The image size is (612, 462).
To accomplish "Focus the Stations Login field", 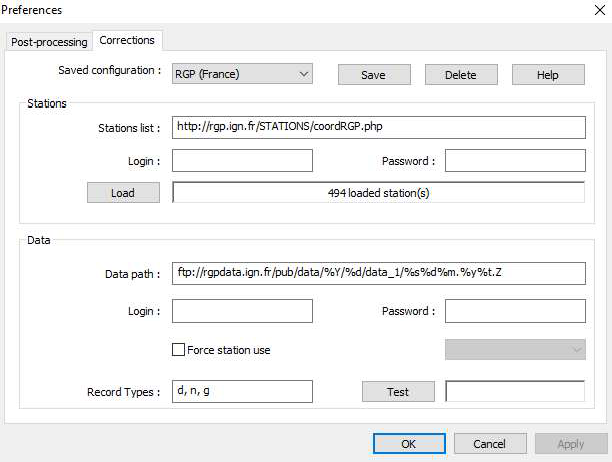I will click(x=242, y=160).
